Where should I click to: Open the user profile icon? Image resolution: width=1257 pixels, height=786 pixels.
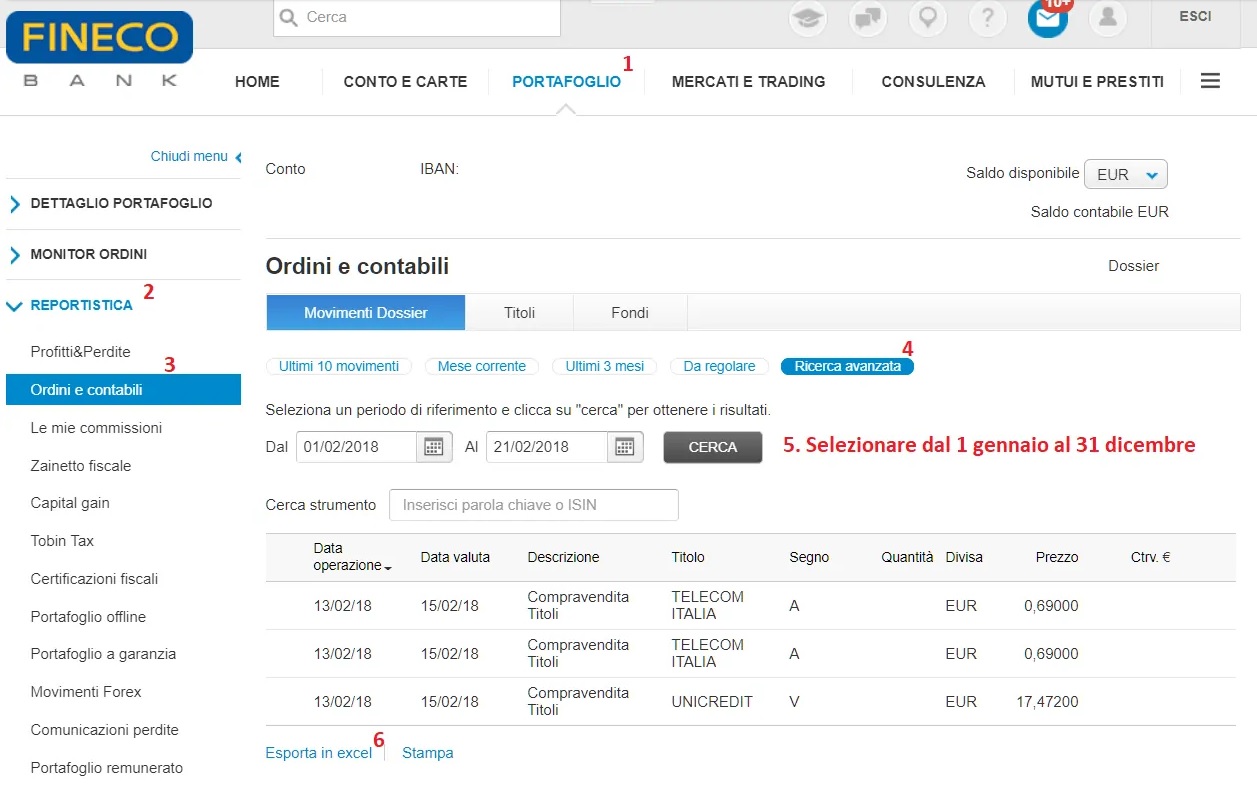coord(1107,19)
